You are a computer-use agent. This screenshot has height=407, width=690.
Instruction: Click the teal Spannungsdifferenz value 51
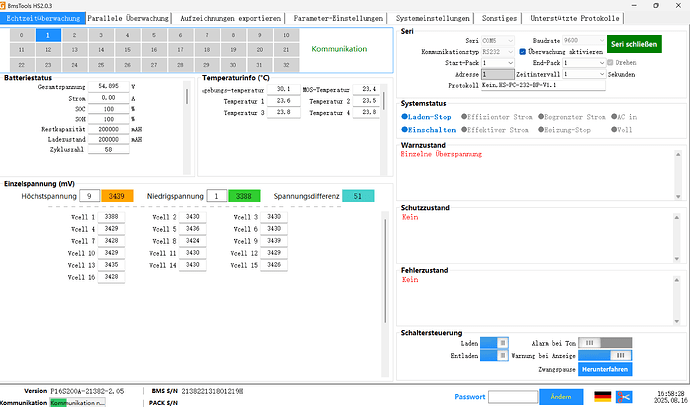[x=358, y=196]
